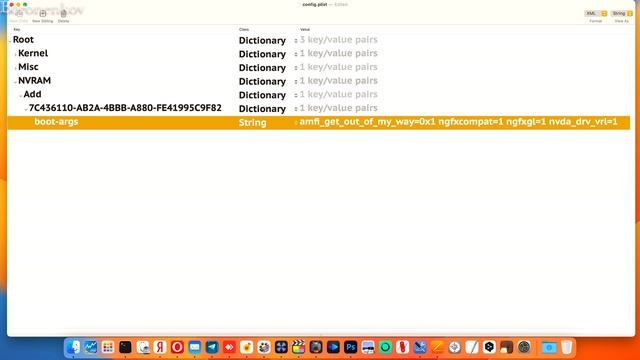This screenshot has width=640, height=360.
Task: Open the Format XML dropdown
Action: click(x=596, y=13)
